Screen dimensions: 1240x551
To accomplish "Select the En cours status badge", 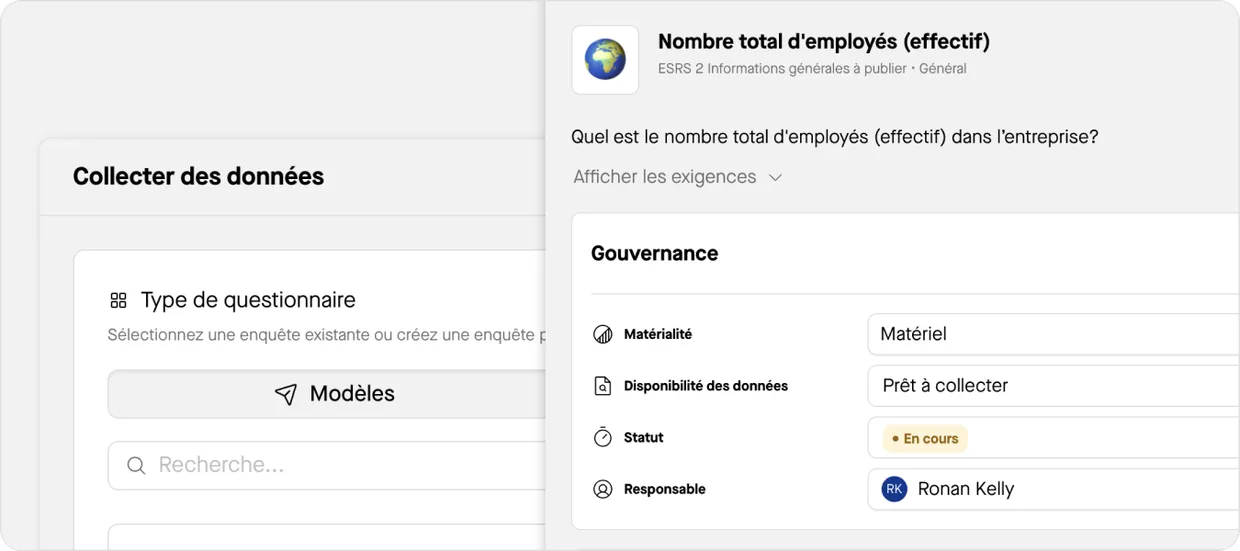I will click(x=925, y=438).
